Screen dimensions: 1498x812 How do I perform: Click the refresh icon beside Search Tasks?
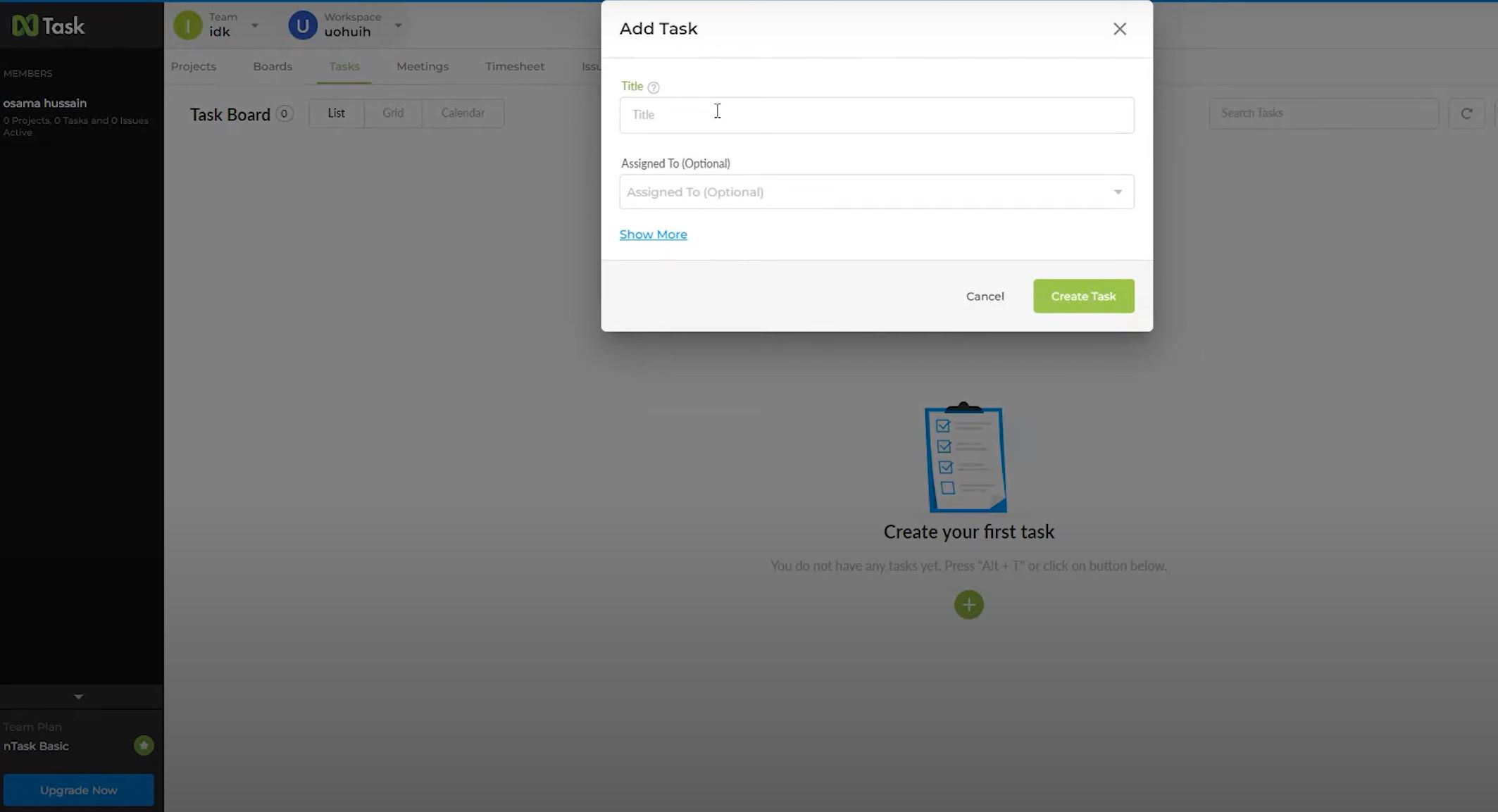point(1467,113)
